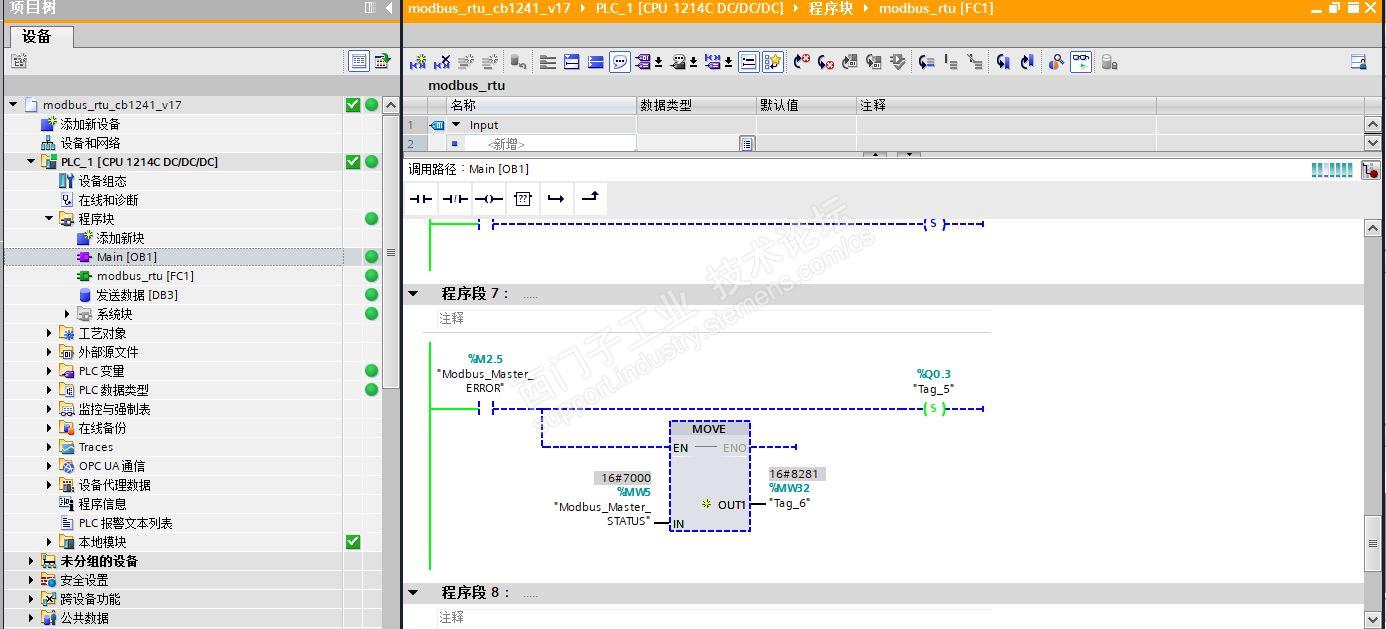Insert output coil instruction

point(488,199)
